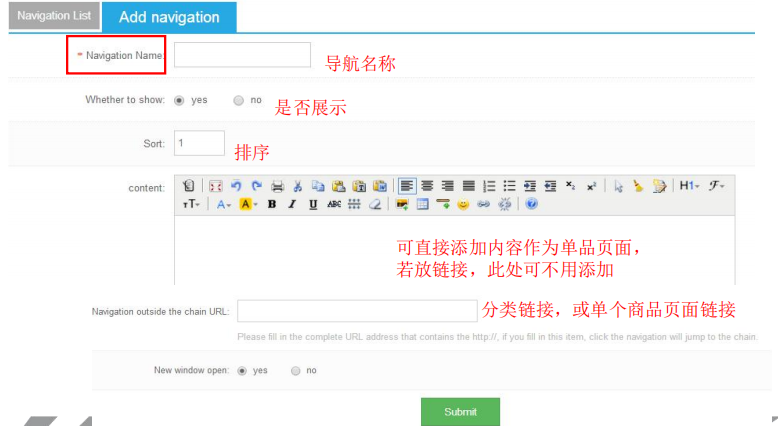The width and height of the screenshot is (778, 426).
Task: Select 'no' for New window open
Action: click(x=295, y=370)
